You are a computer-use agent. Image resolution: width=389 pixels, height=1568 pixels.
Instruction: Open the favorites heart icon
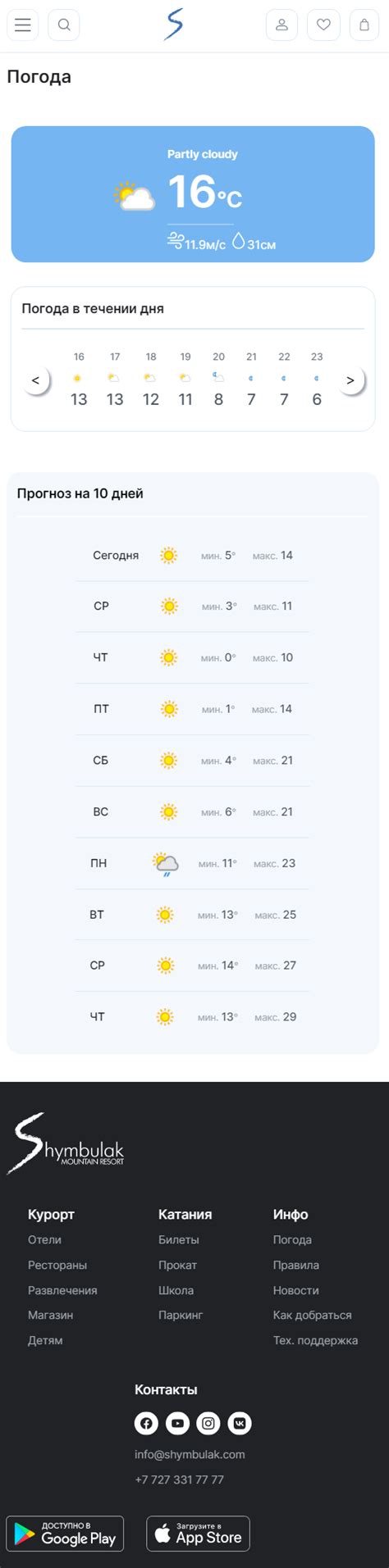323,25
